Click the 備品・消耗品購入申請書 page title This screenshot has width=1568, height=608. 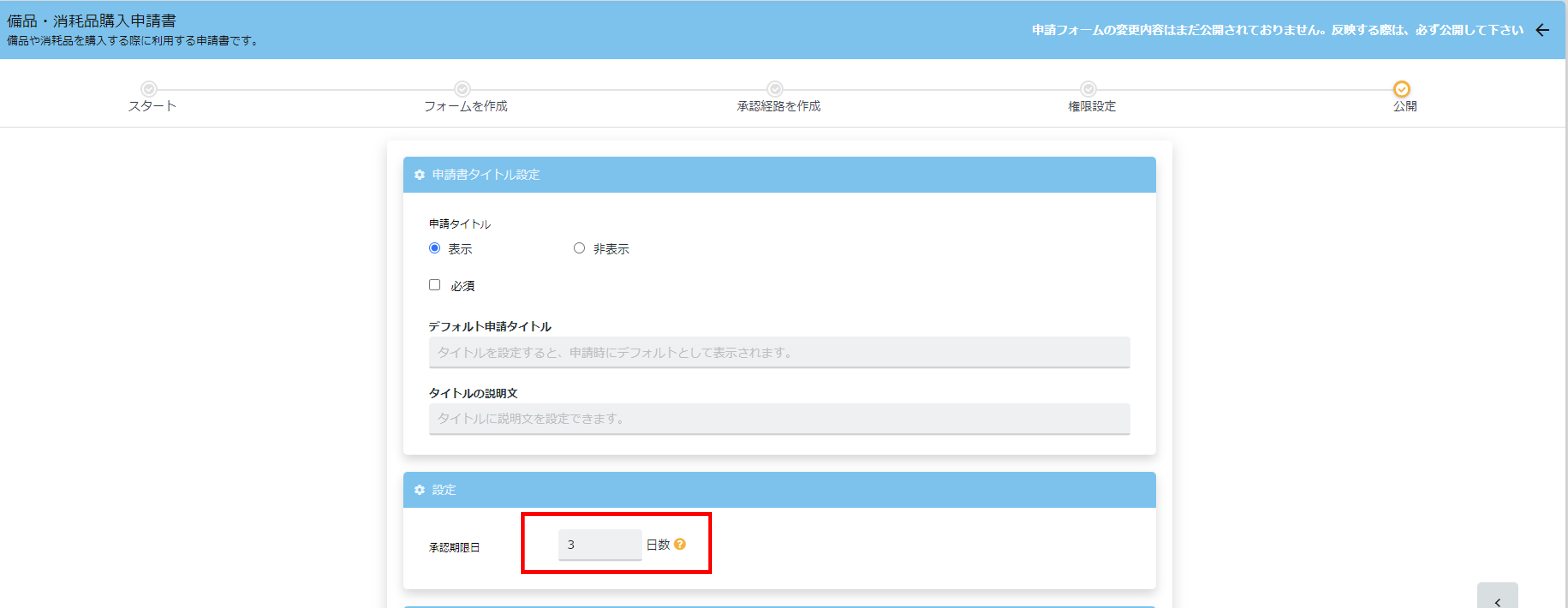coord(91,21)
